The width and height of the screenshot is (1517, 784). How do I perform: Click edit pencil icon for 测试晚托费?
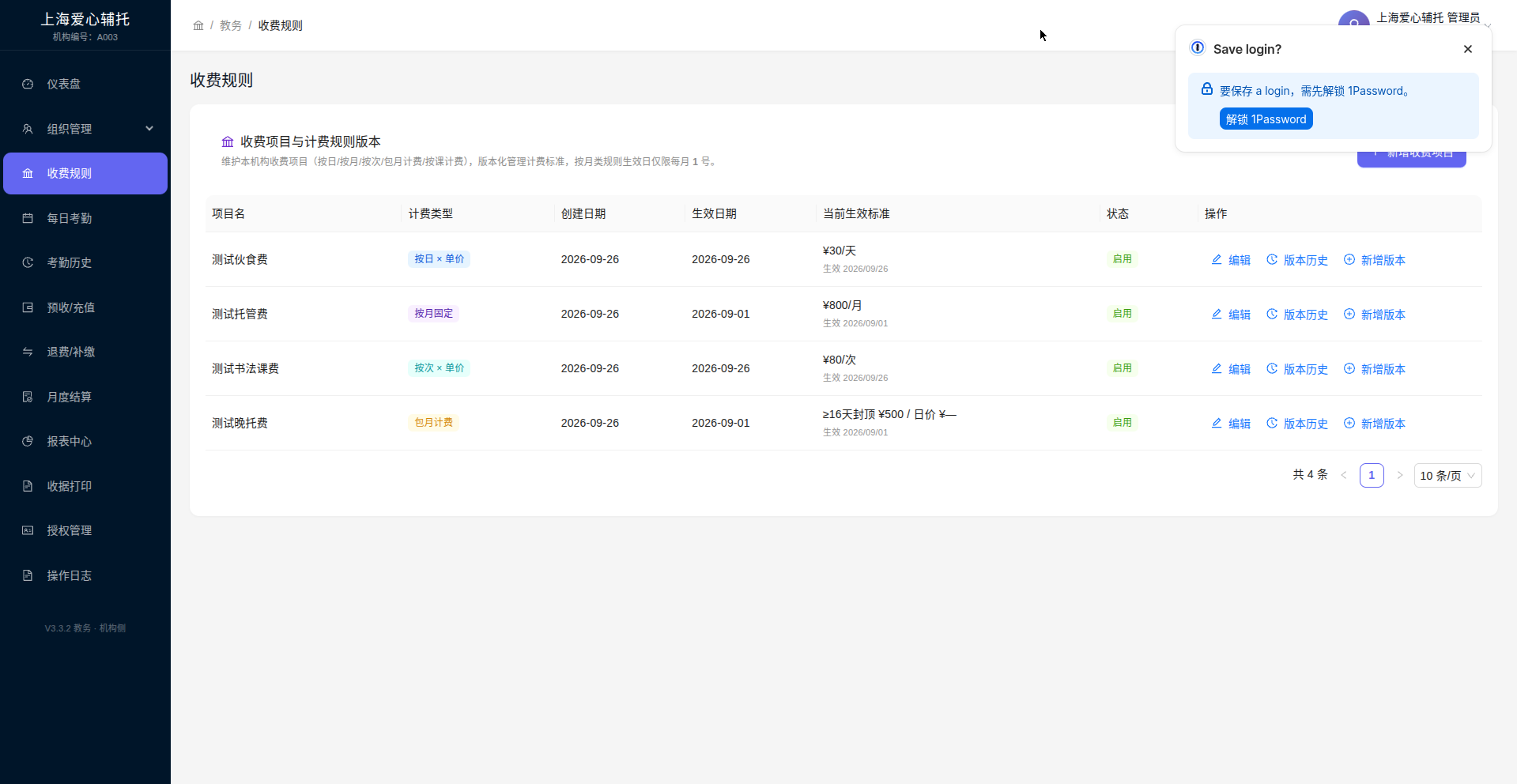coord(1217,423)
